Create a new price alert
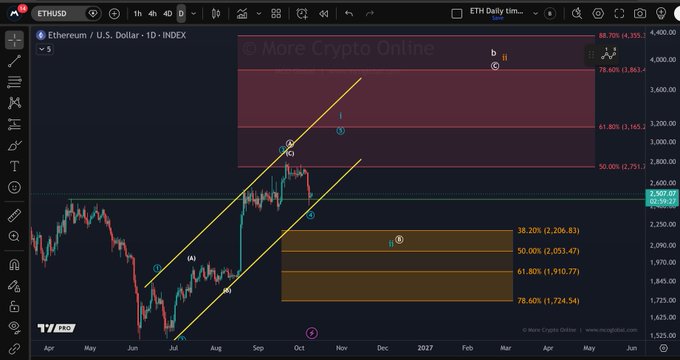The image size is (680, 360). tap(302, 14)
